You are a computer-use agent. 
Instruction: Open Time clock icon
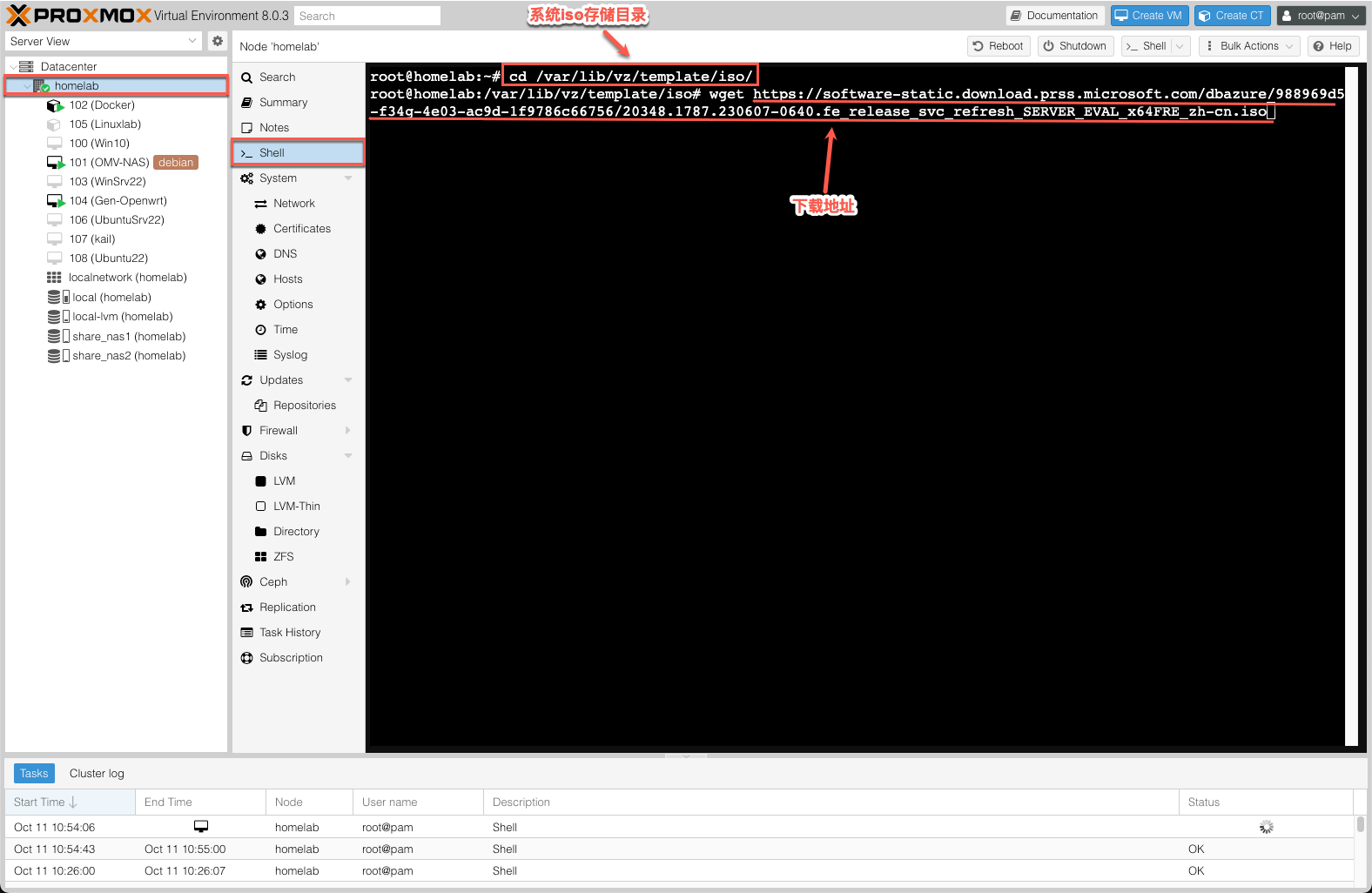[x=260, y=330]
